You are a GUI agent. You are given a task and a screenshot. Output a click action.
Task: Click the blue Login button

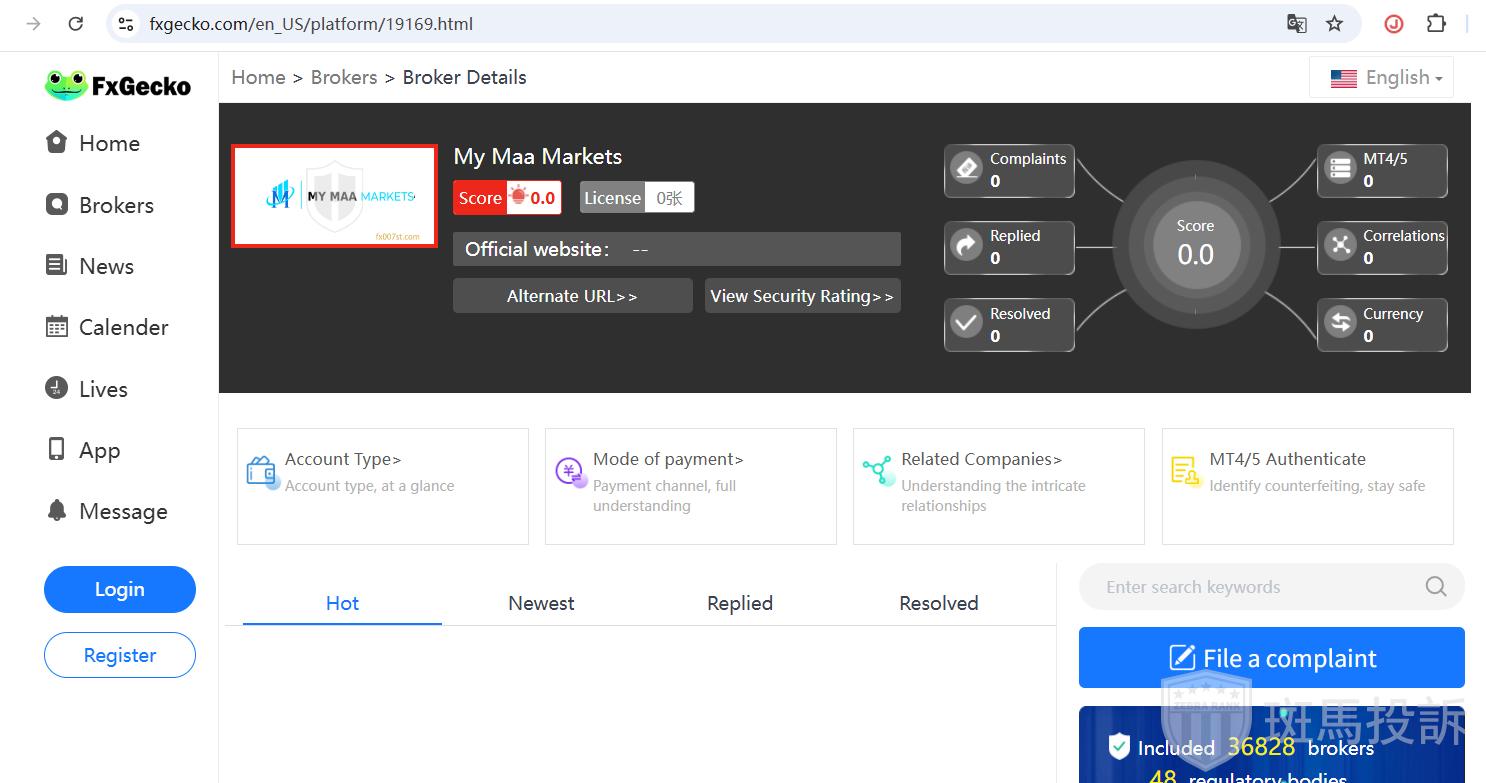coord(120,590)
